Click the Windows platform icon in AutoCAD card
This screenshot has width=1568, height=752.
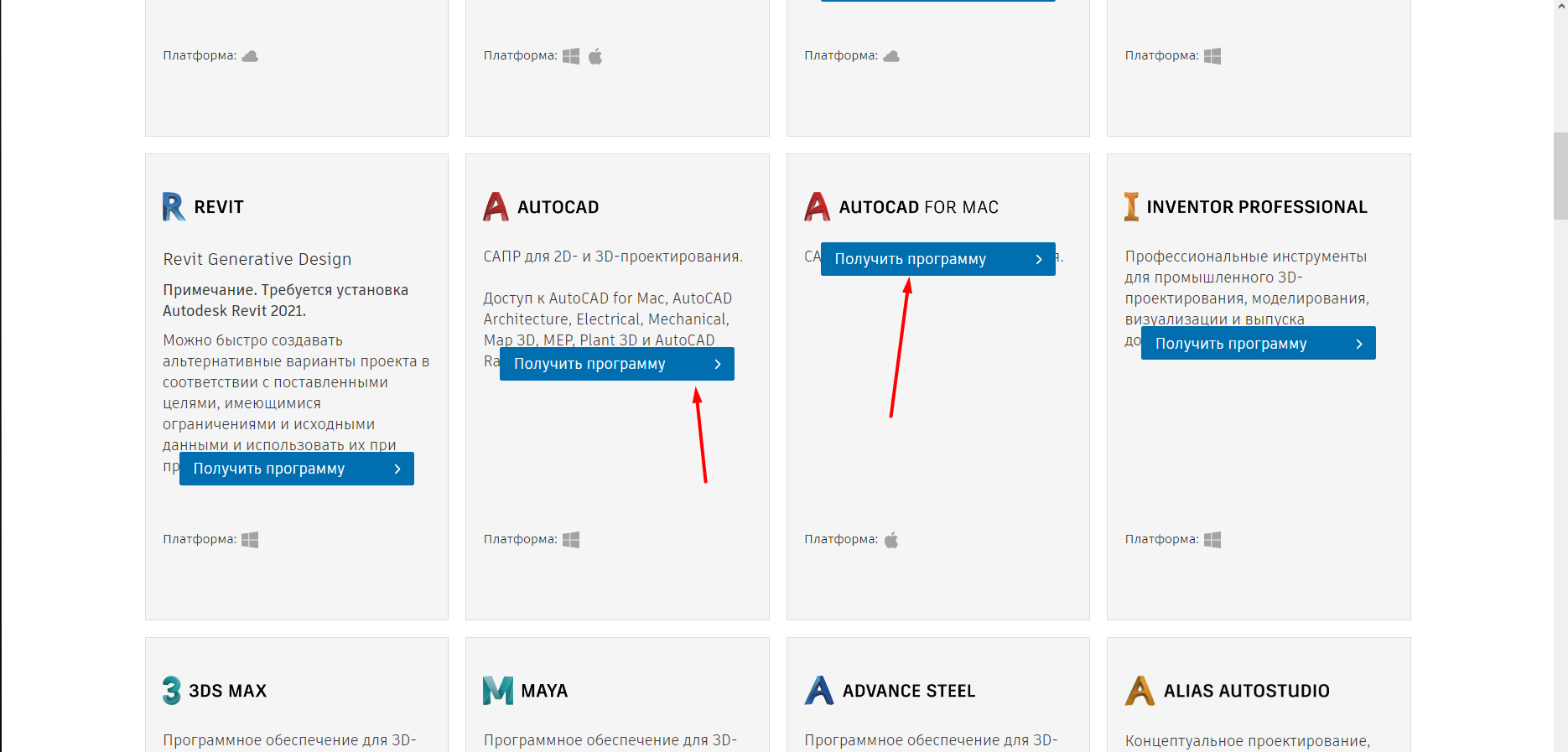click(571, 540)
